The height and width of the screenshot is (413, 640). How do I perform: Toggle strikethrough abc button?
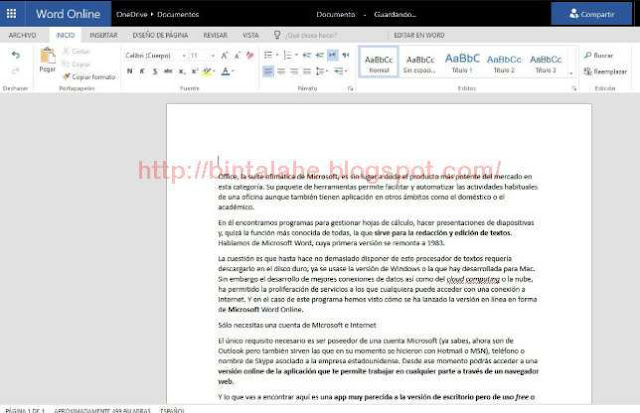pos(168,71)
